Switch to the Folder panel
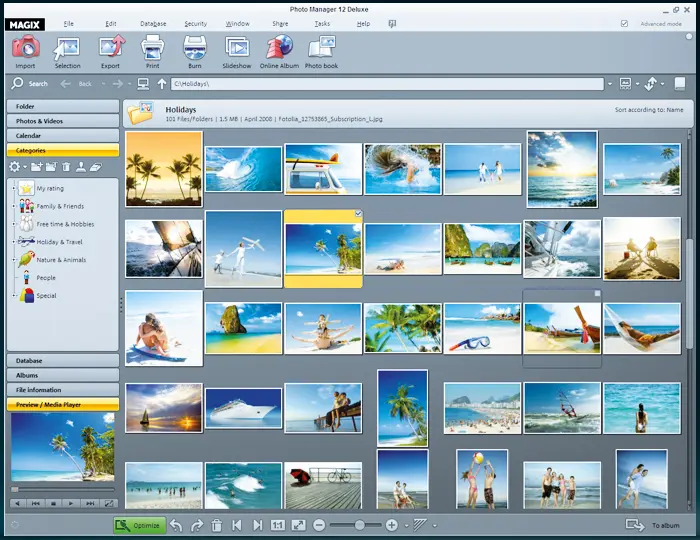700x540 pixels. 63,106
